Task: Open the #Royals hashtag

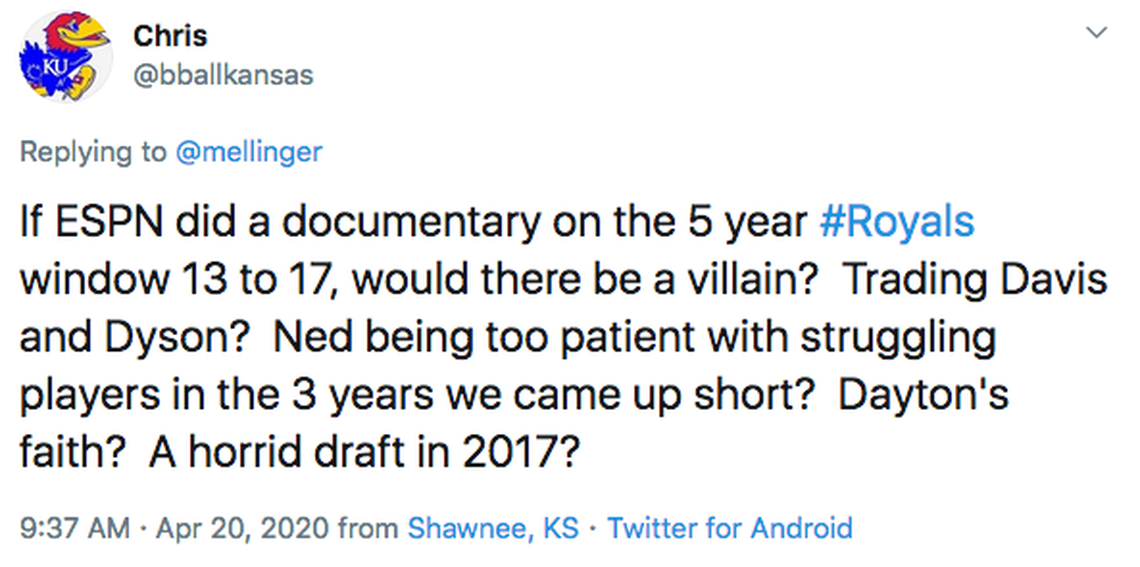Action: tap(896, 223)
